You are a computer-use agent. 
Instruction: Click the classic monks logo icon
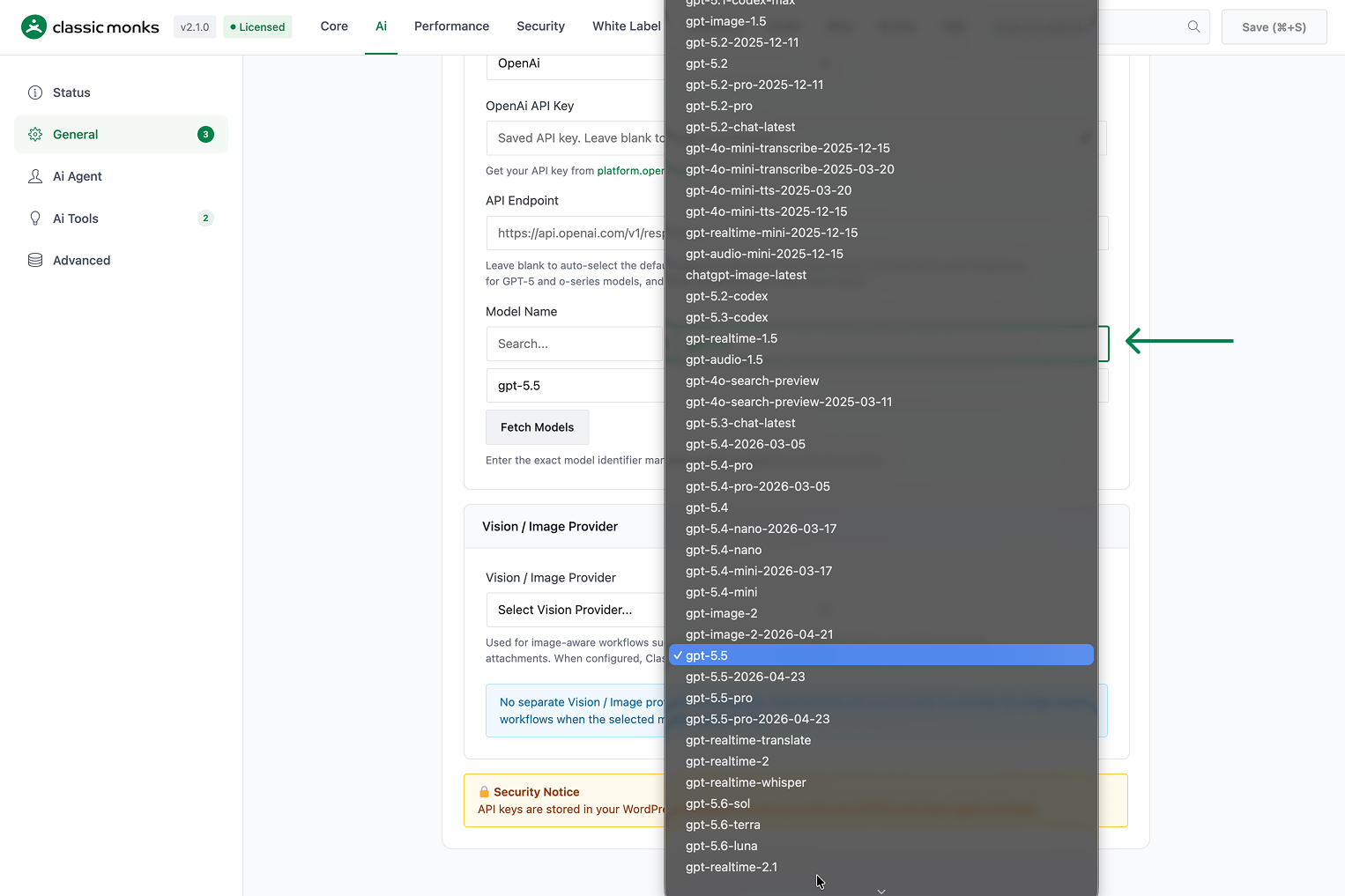coord(33,26)
